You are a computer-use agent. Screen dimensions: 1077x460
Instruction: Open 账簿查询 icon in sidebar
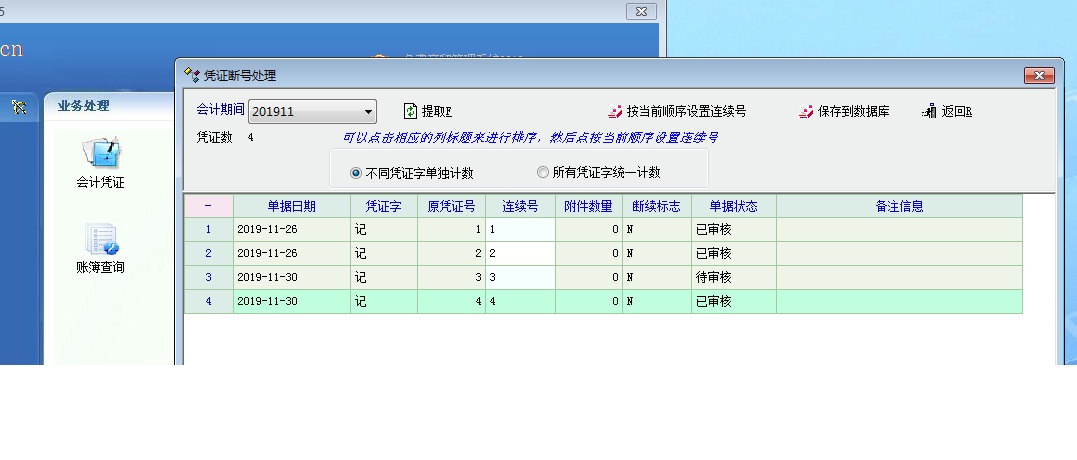[x=101, y=240]
